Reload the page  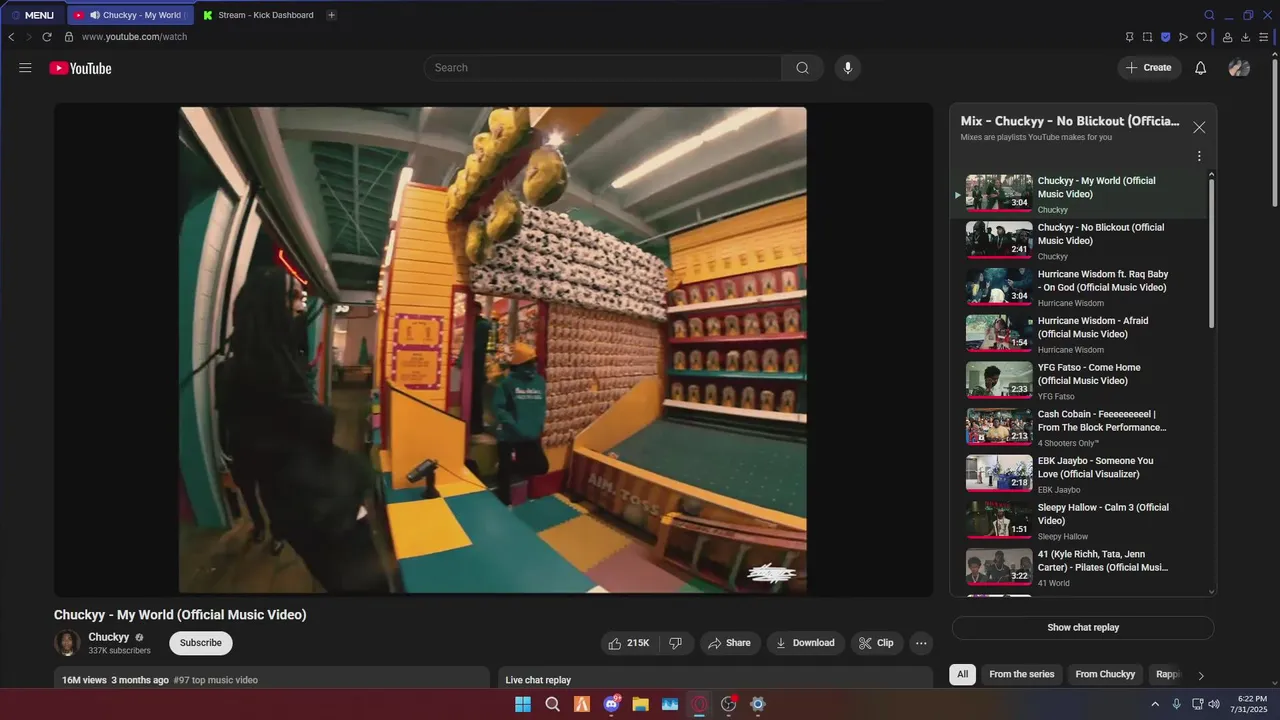pos(46,37)
